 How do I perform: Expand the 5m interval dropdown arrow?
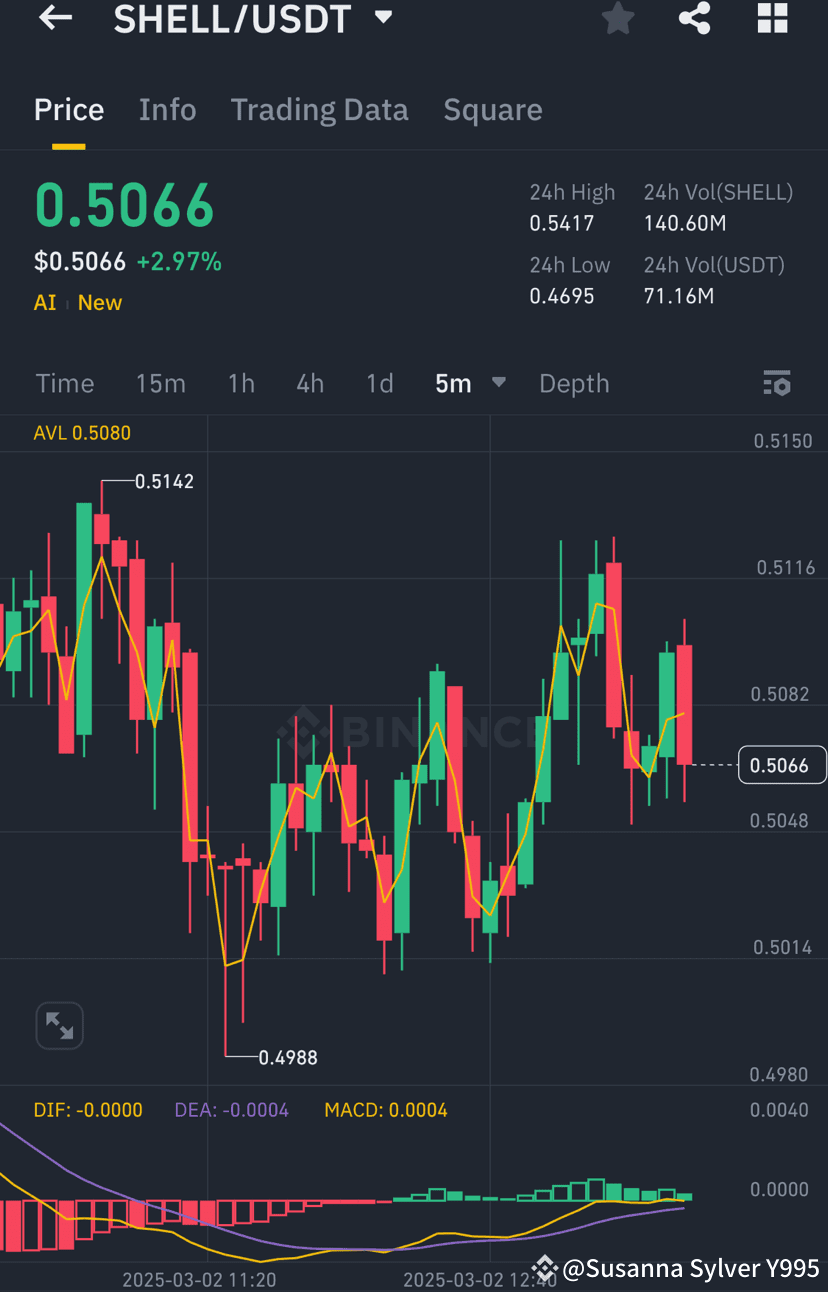click(498, 383)
